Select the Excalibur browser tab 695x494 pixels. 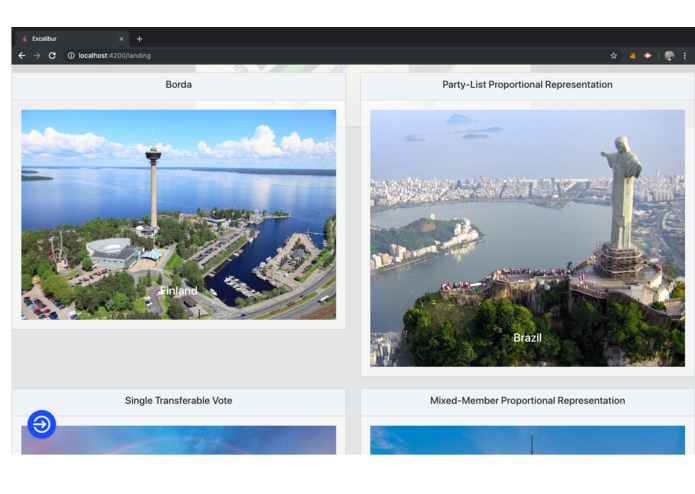pos(72,39)
